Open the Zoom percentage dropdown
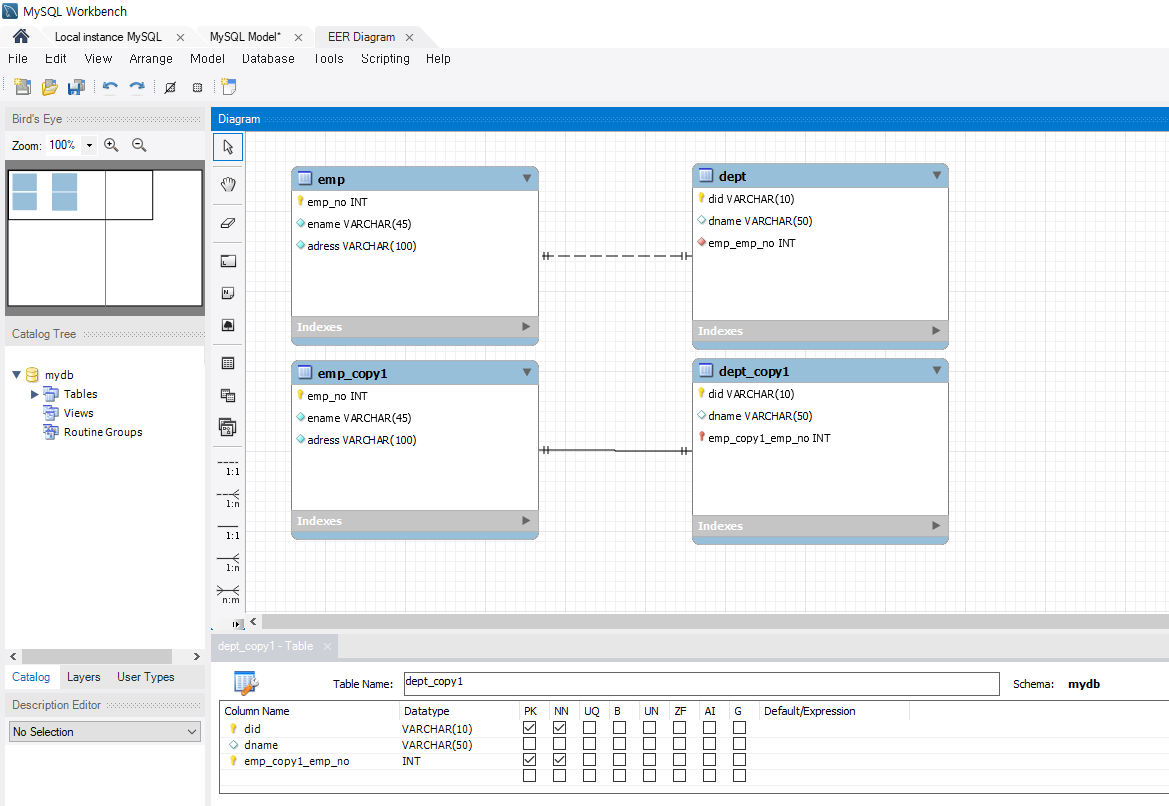The width and height of the screenshot is (1169, 806). click(89, 145)
